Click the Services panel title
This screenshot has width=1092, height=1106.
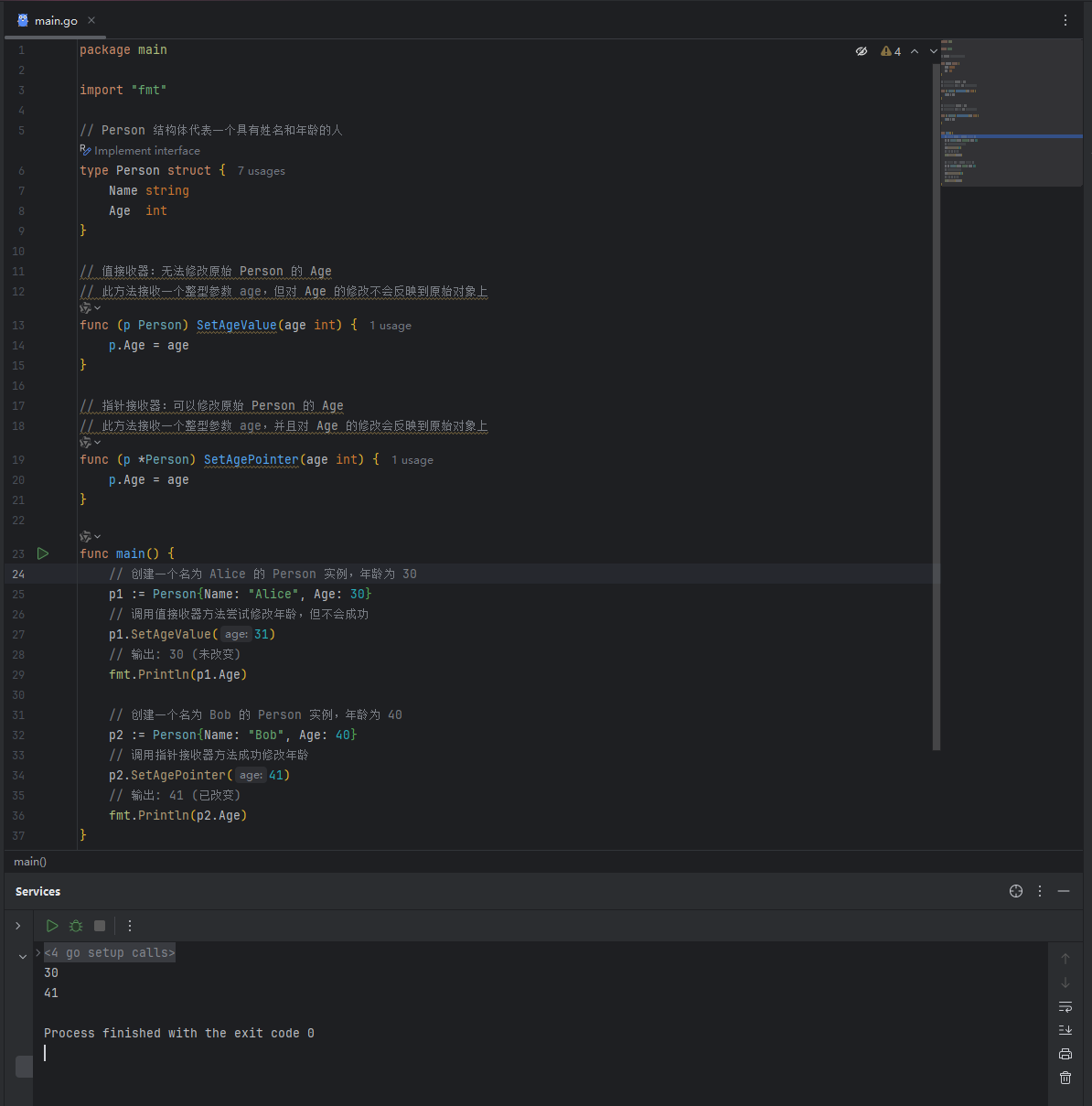pos(37,891)
